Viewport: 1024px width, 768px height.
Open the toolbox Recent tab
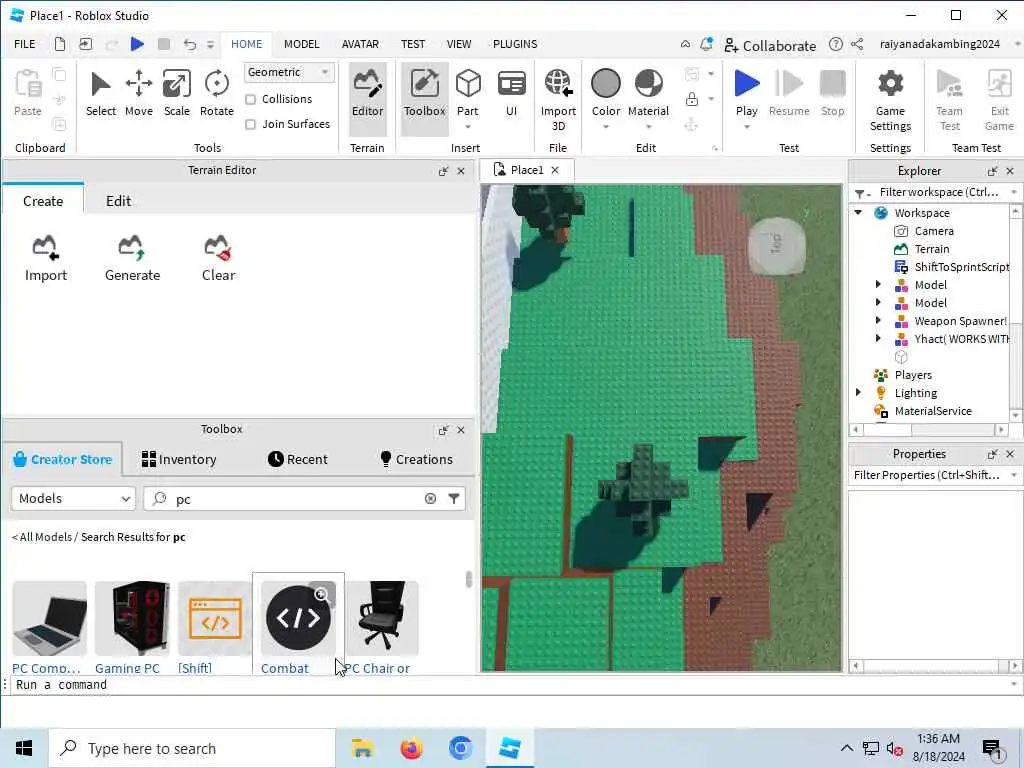coord(298,459)
